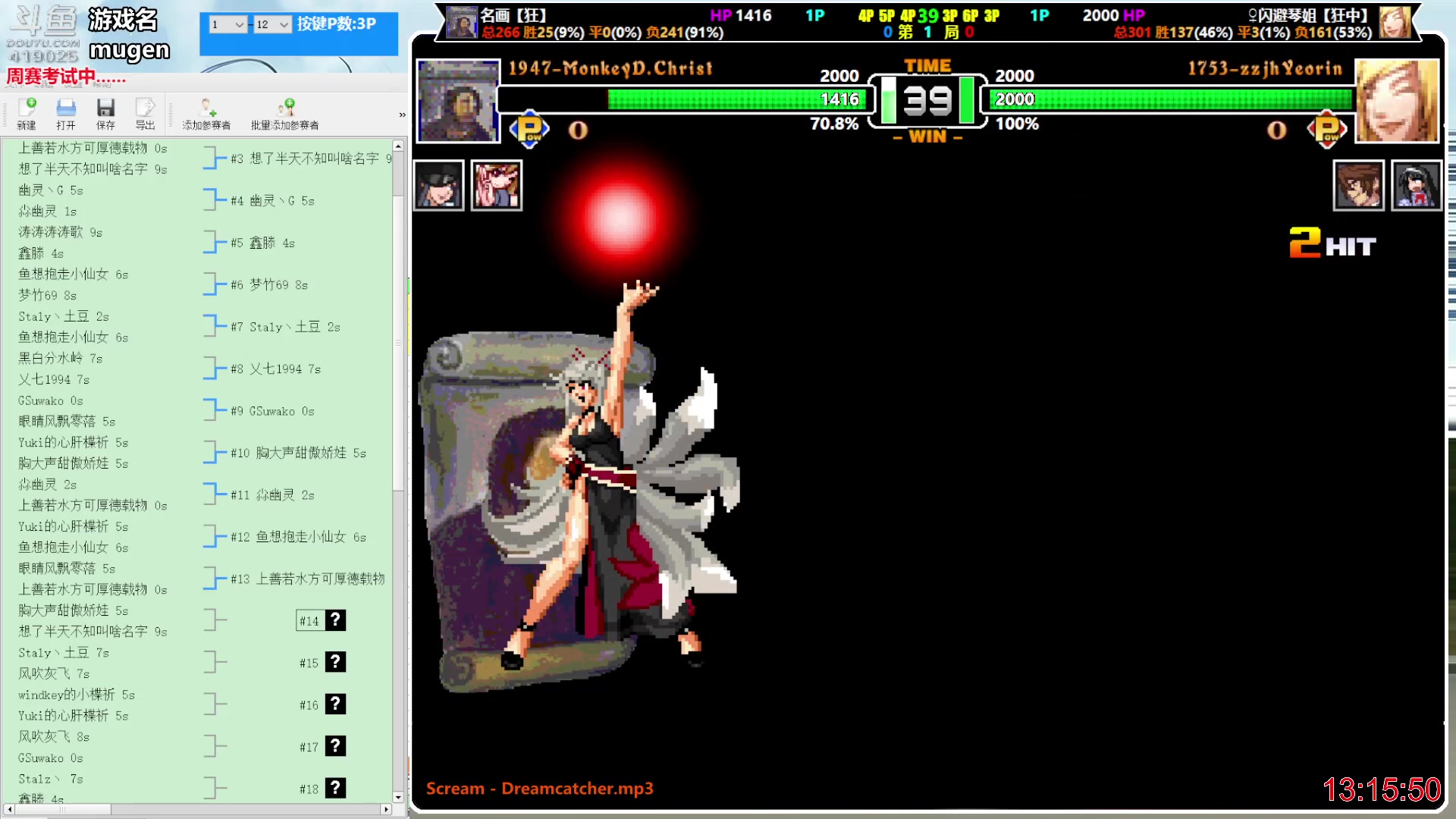Screen dimensions: 1456x819
Task: Click the 2 HIT combo counter
Action: click(1332, 243)
